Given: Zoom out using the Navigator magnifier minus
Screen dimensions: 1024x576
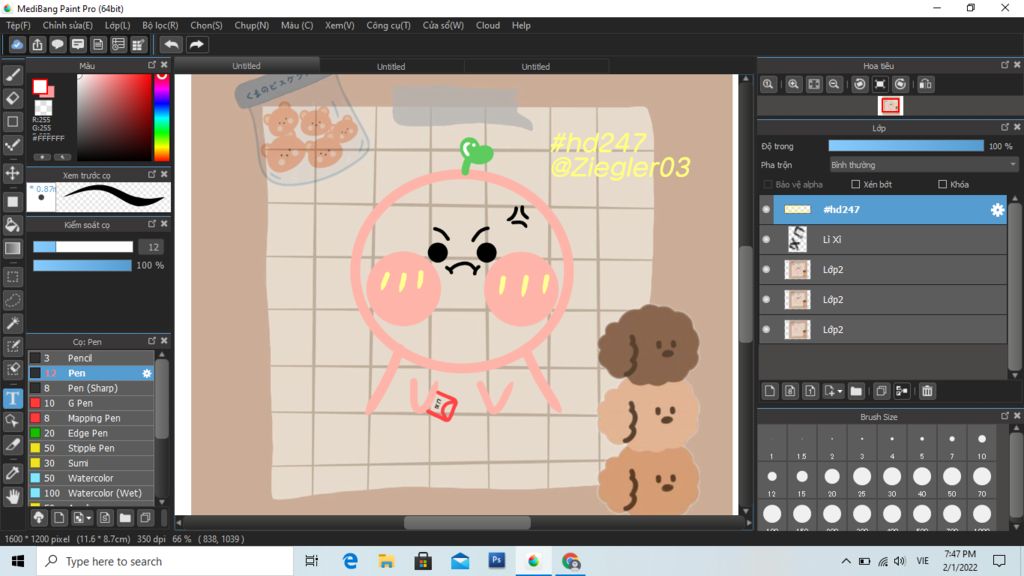Looking at the screenshot, I should click(x=834, y=84).
